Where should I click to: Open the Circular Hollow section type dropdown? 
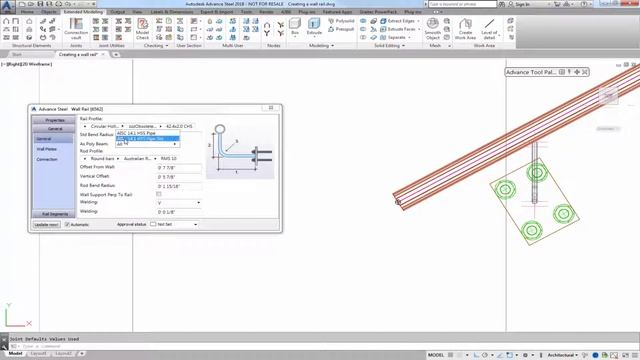pos(104,127)
